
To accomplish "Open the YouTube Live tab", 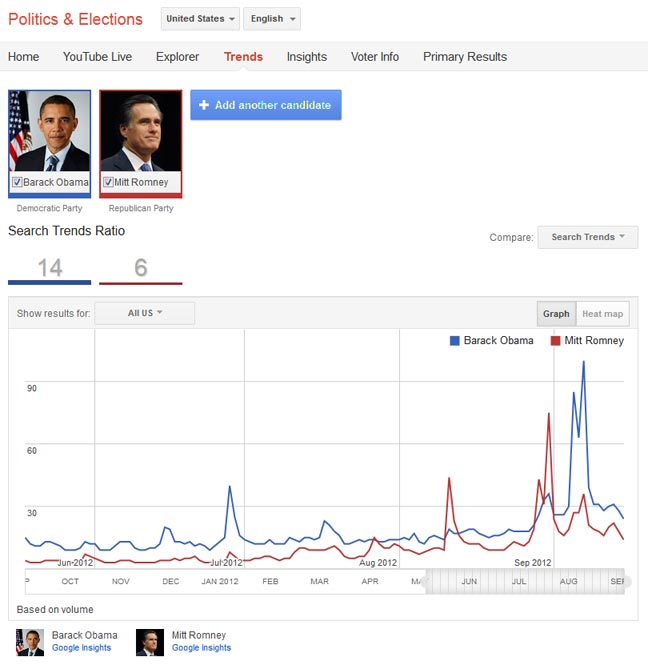I will [x=97, y=57].
